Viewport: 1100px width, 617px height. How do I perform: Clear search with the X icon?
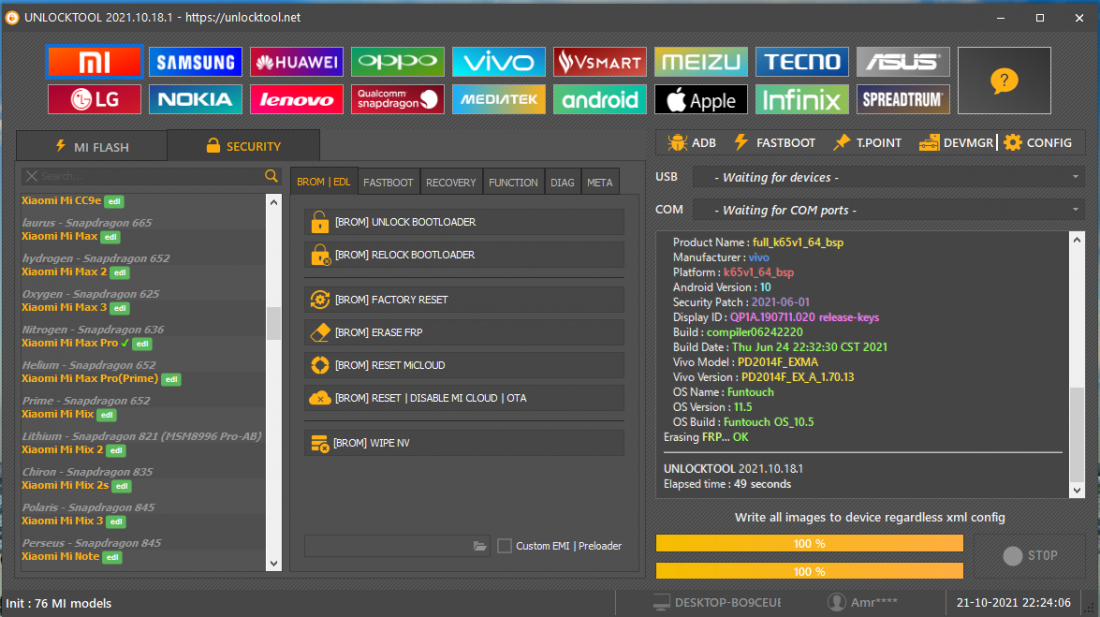tap(32, 176)
